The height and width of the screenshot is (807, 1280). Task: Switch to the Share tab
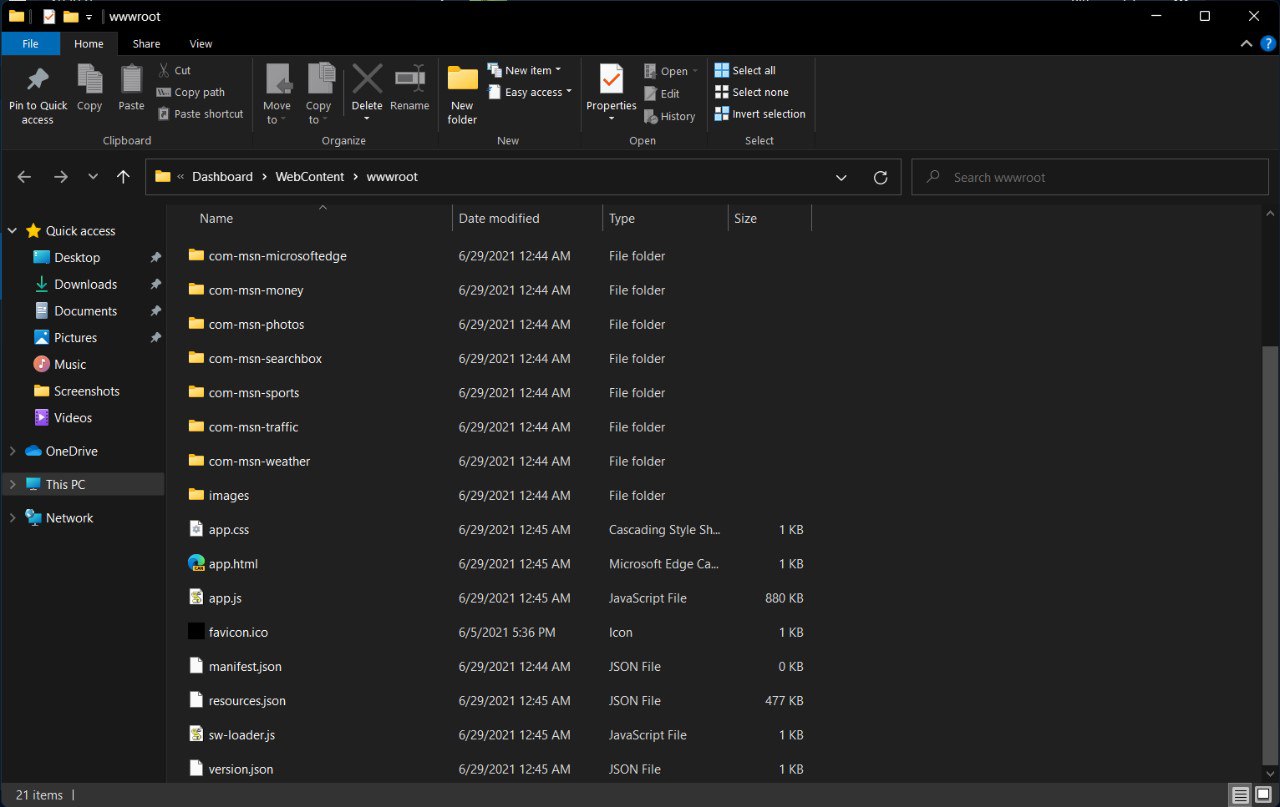coord(146,44)
